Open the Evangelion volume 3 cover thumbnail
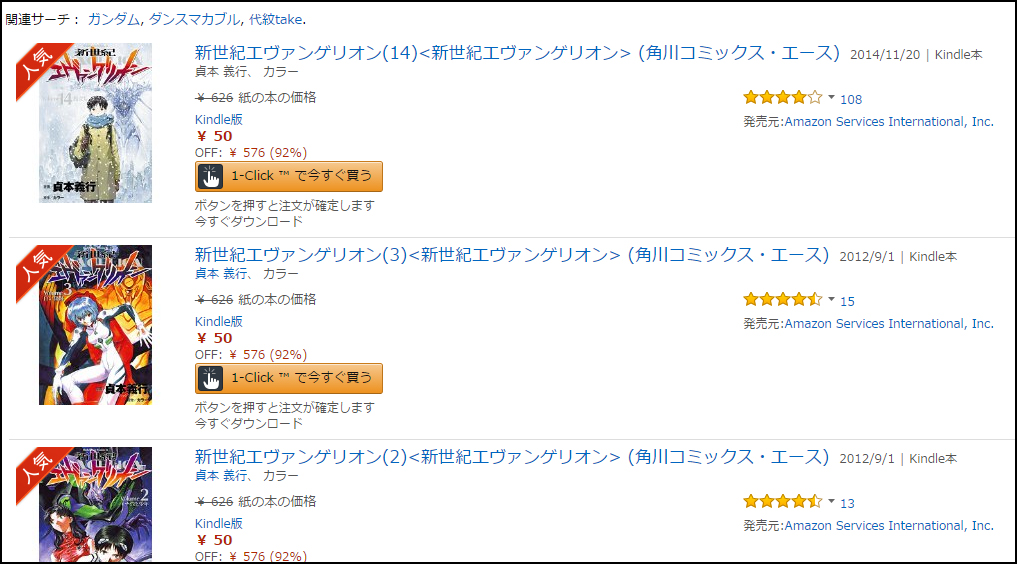 [95, 325]
